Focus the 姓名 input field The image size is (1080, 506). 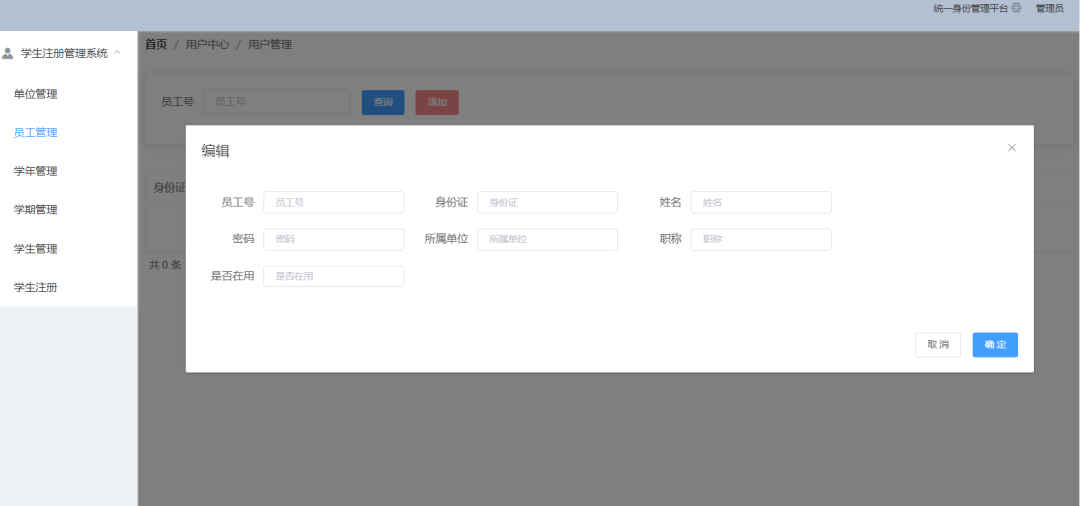[760, 202]
